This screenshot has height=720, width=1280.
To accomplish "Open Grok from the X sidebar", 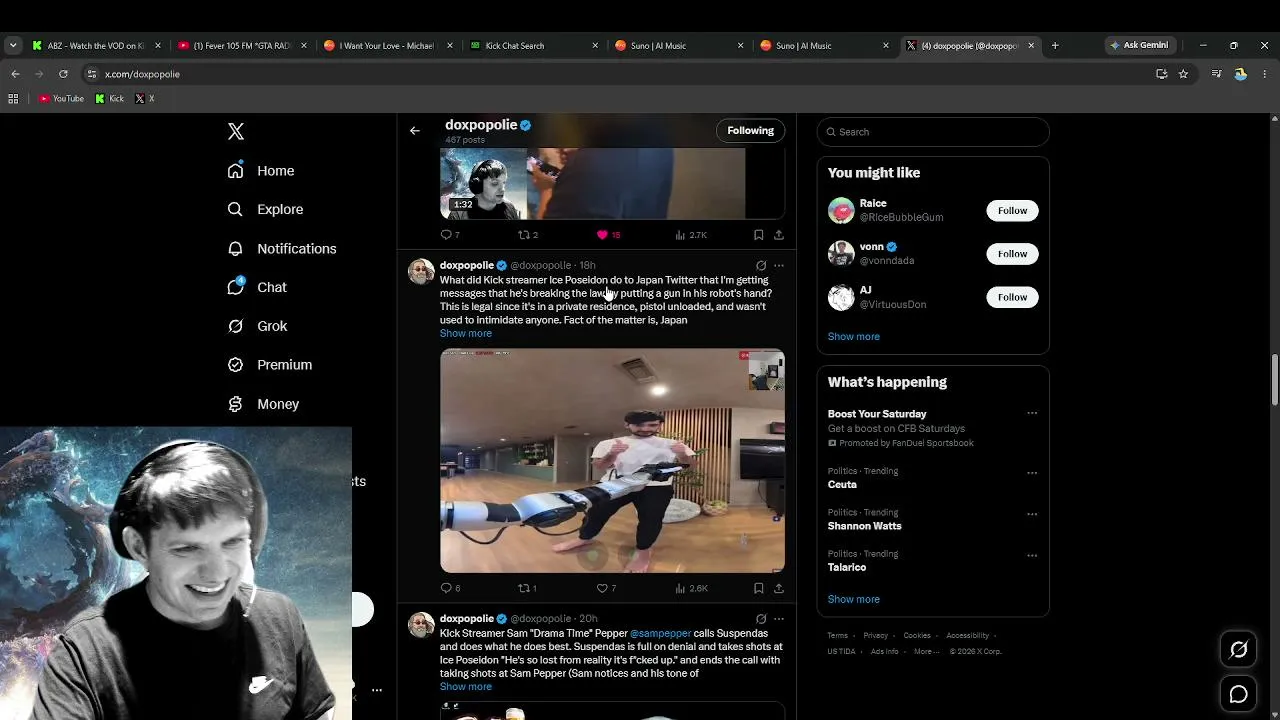I will point(257,326).
